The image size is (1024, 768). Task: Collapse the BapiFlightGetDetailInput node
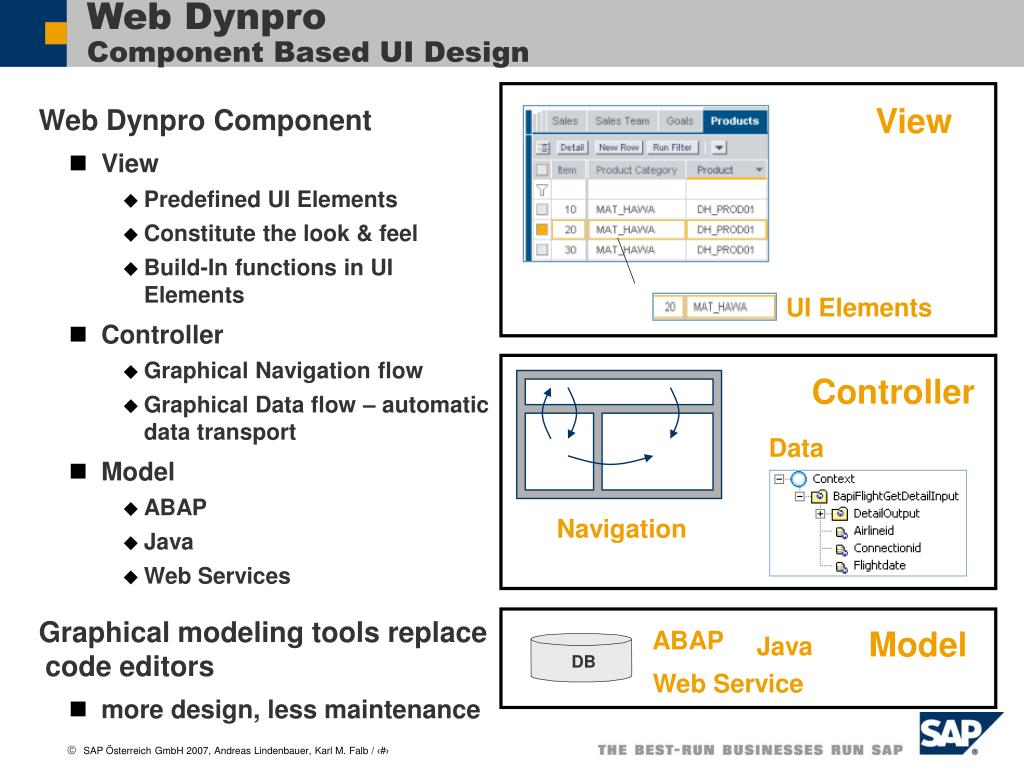pos(800,496)
